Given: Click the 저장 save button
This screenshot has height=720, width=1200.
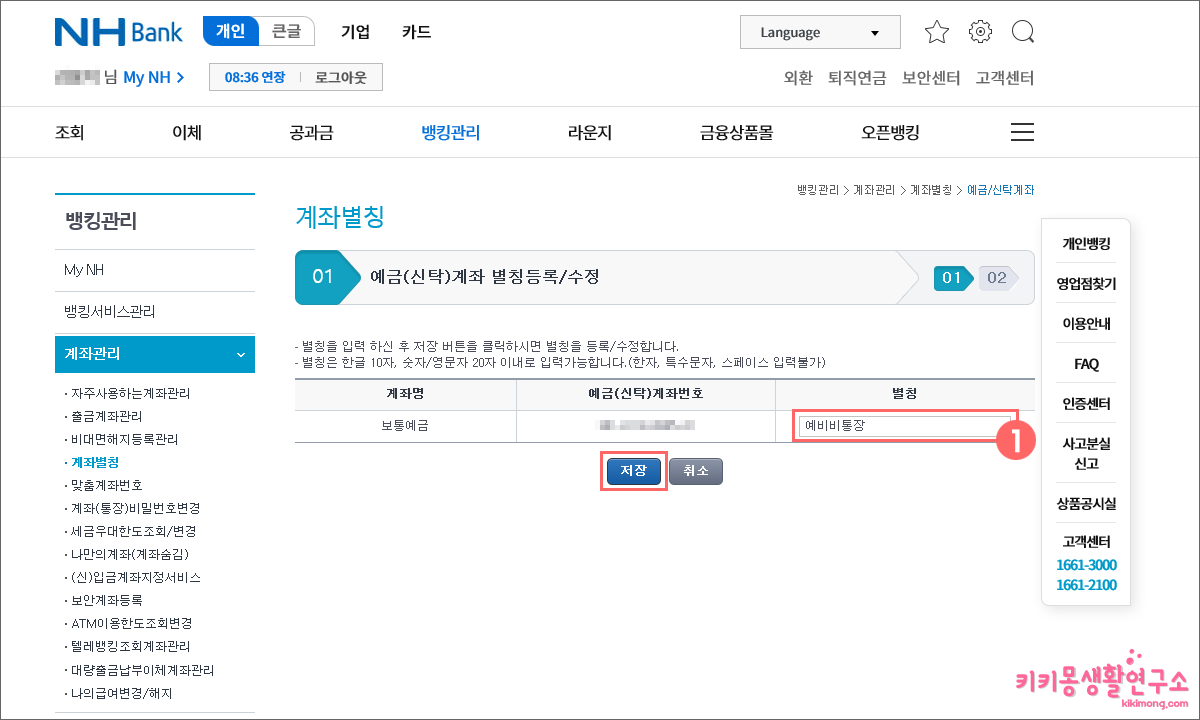Looking at the screenshot, I should pyautogui.click(x=633, y=470).
